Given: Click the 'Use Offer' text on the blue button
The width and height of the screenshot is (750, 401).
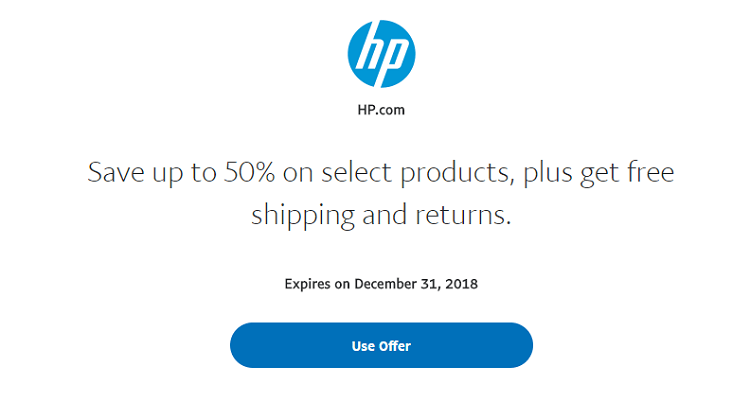Looking at the screenshot, I should [x=381, y=346].
